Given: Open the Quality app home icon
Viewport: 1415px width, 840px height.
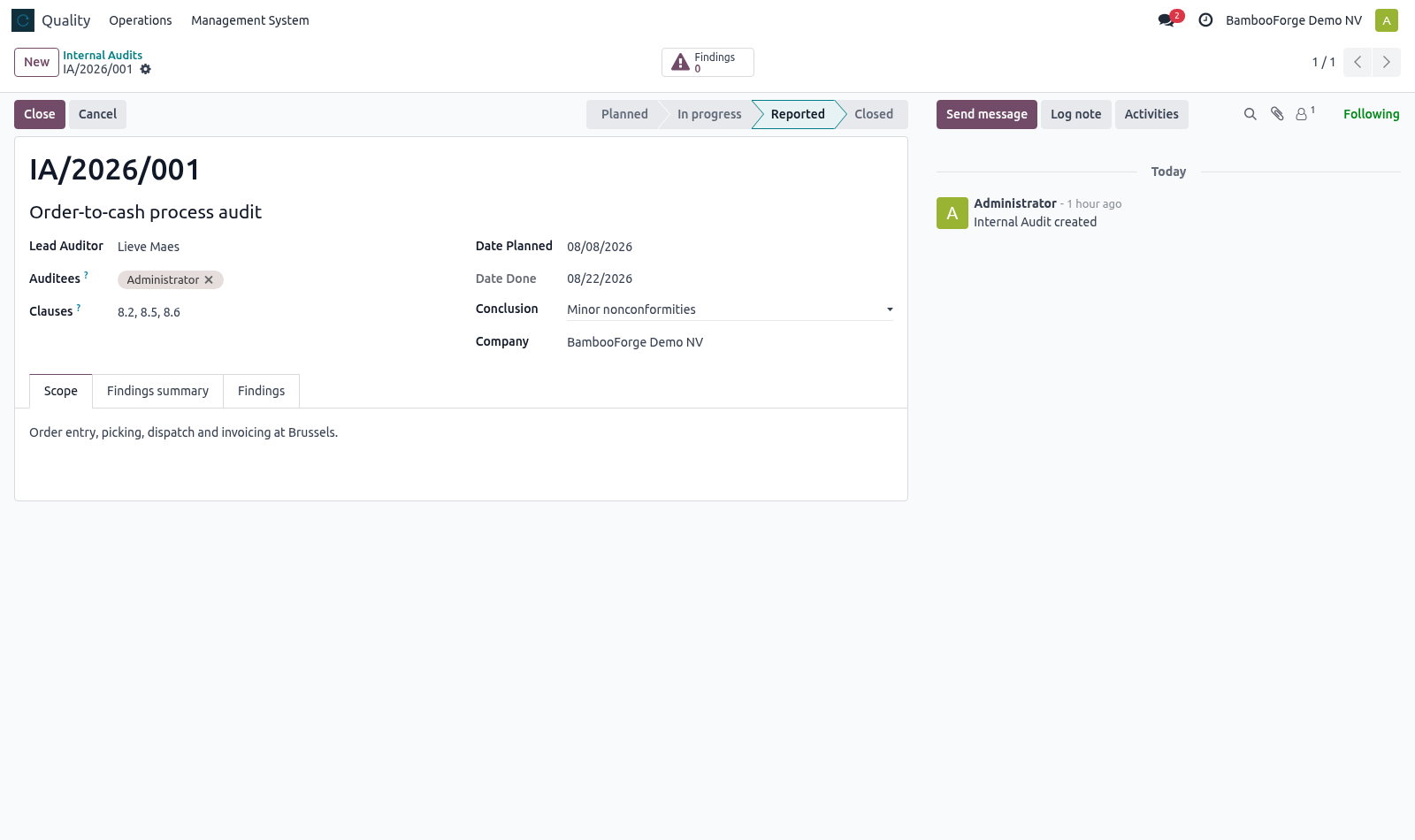Looking at the screenshot, I should [x=23, y=20].
